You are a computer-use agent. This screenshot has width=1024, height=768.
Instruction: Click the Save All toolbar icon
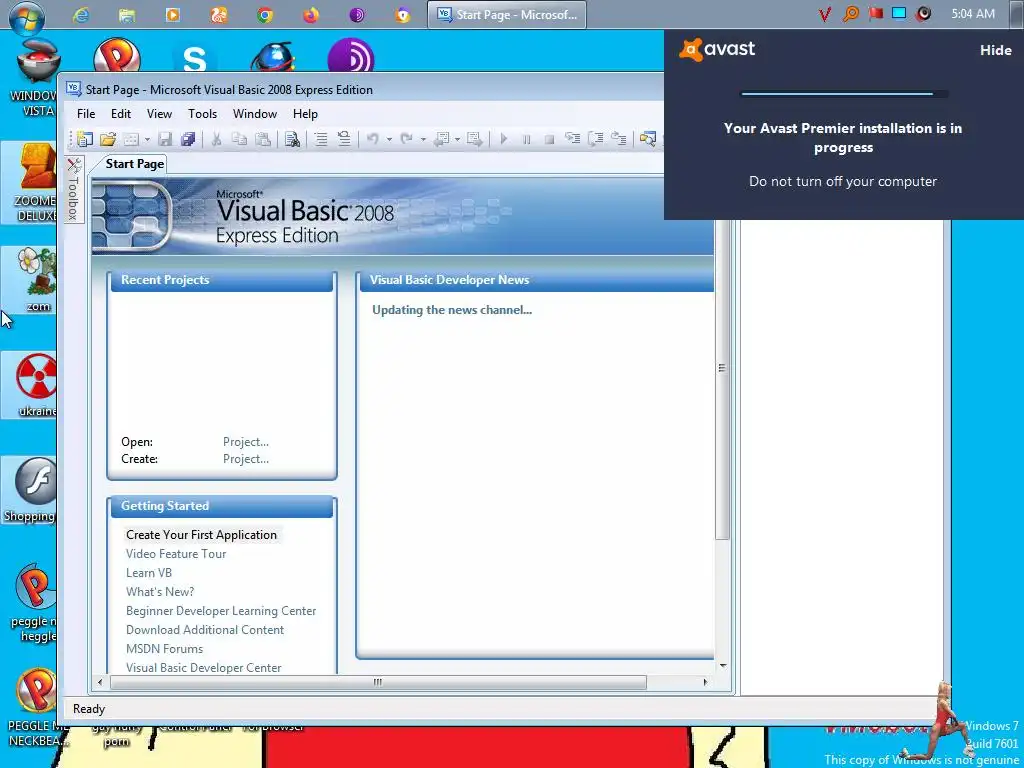(188, 139)
